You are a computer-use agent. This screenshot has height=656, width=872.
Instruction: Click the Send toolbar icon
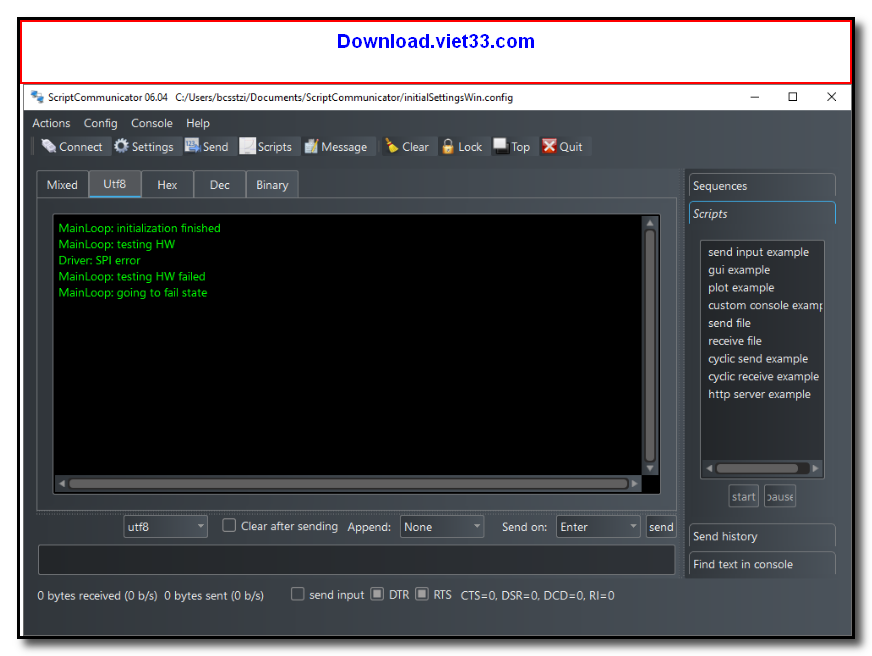pyautogui.click(x=209, y=146)
